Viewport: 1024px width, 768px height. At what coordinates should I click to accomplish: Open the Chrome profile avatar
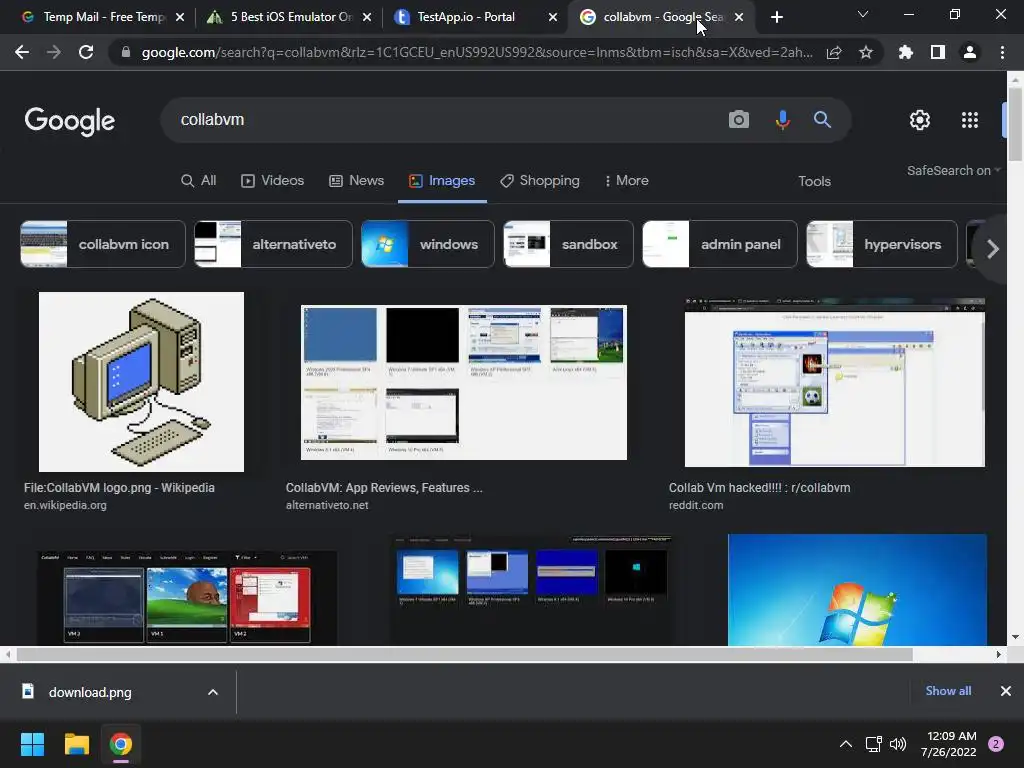(x=970, y=52)
